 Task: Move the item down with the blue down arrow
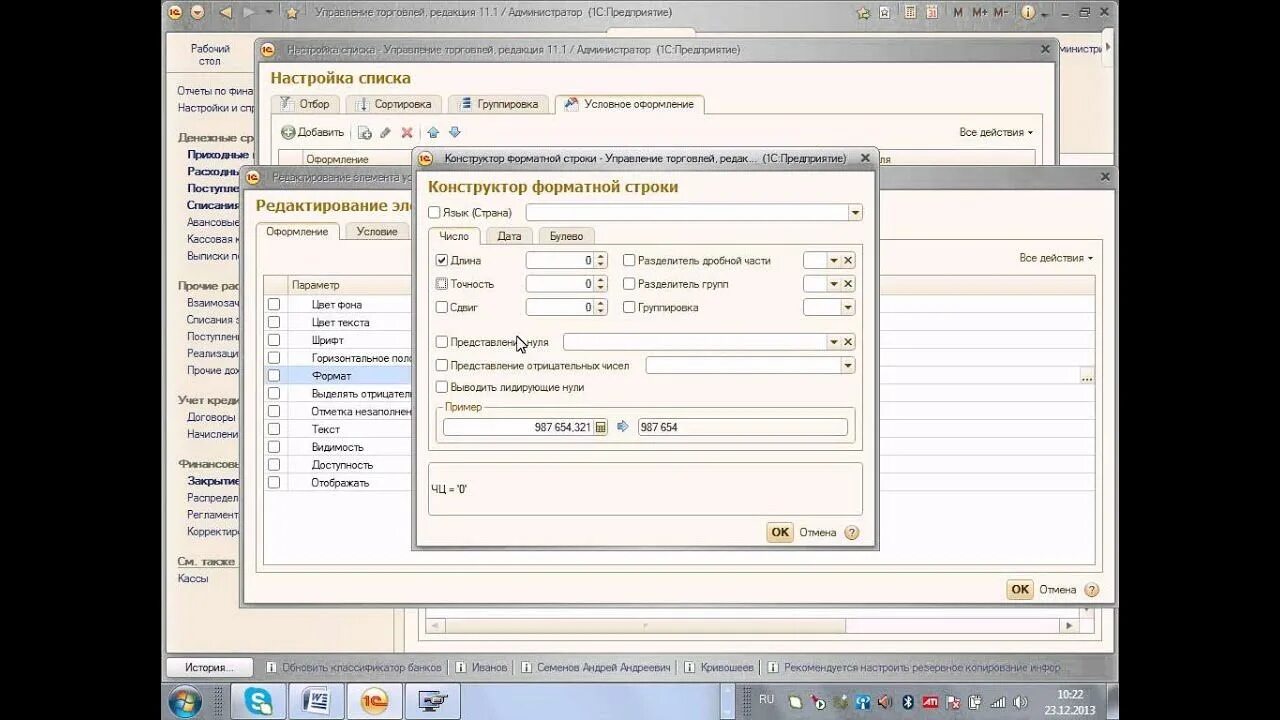(x=455, y=132)
